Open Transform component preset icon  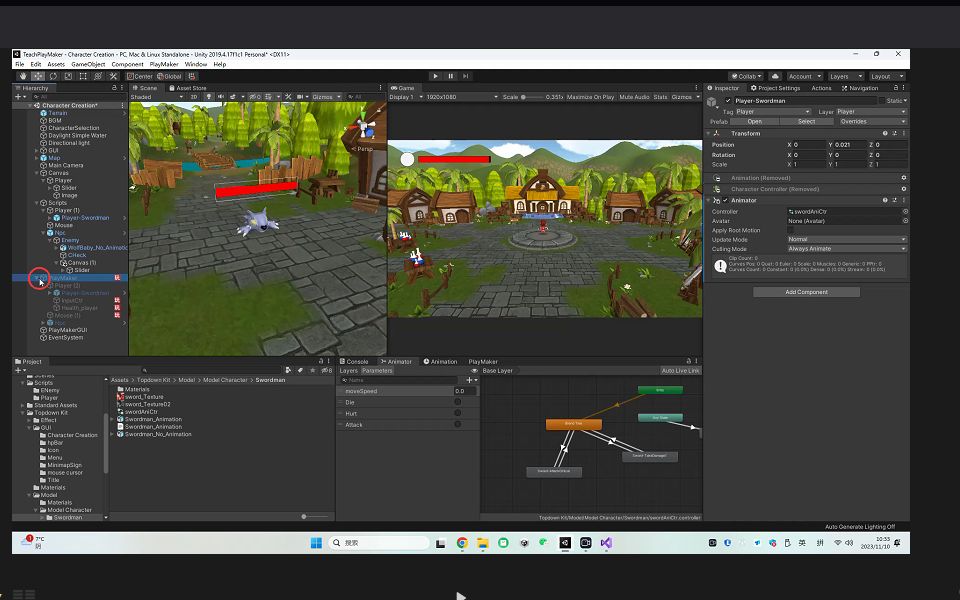(894, 133)
